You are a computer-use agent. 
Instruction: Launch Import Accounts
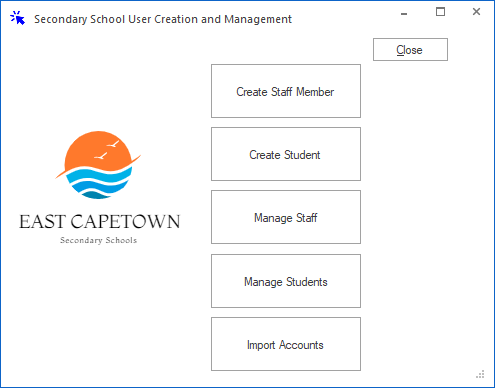286,344
